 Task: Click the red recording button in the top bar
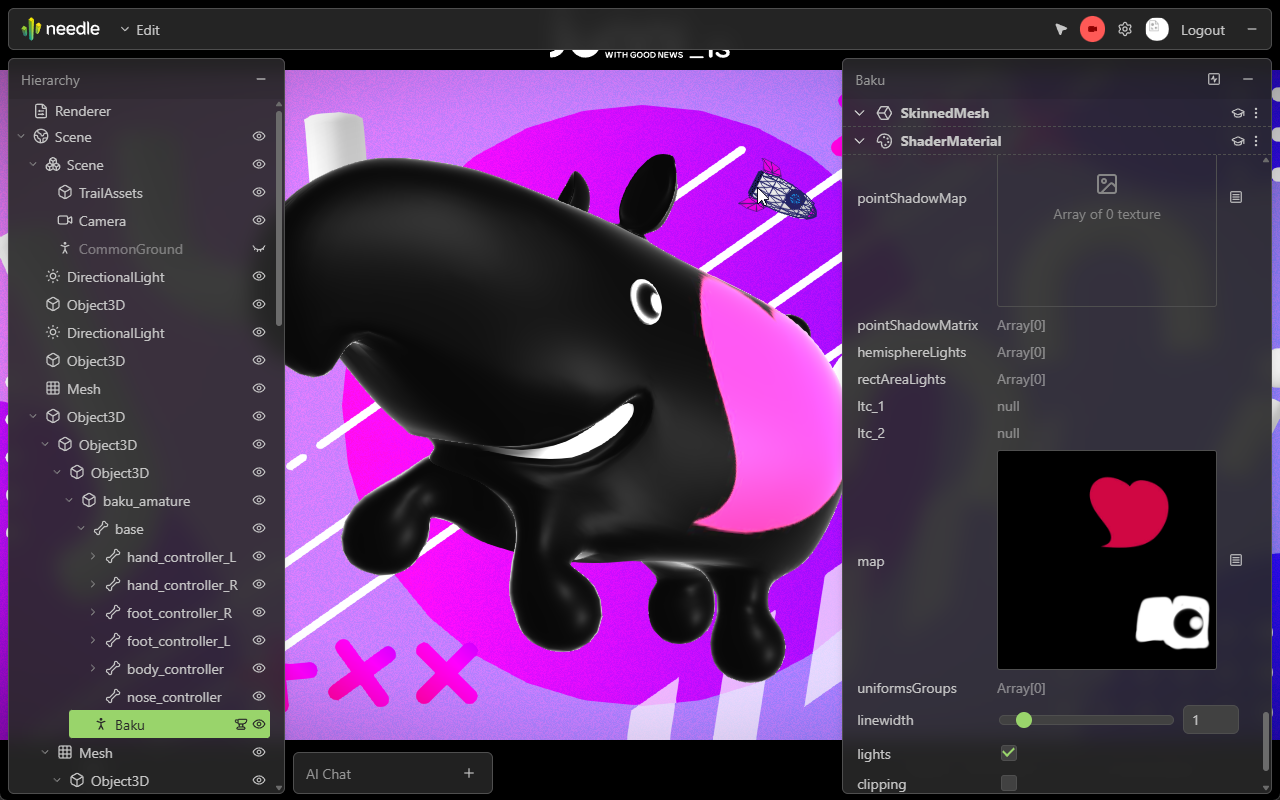(x=1092, y=29)
